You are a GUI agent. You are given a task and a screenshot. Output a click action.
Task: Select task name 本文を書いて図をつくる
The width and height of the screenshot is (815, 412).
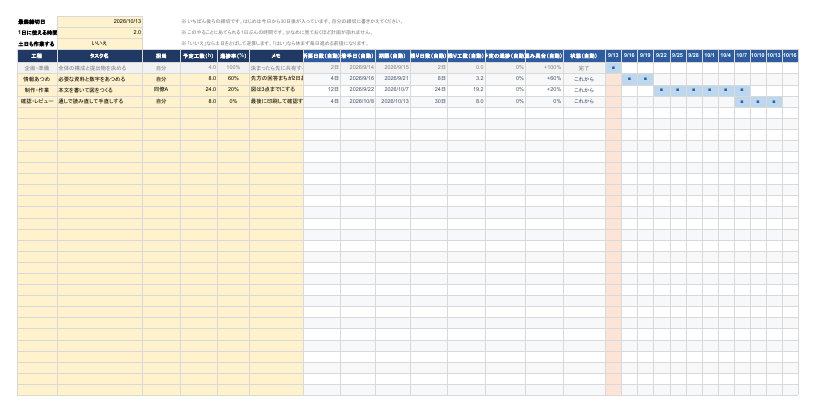point(100,90)
